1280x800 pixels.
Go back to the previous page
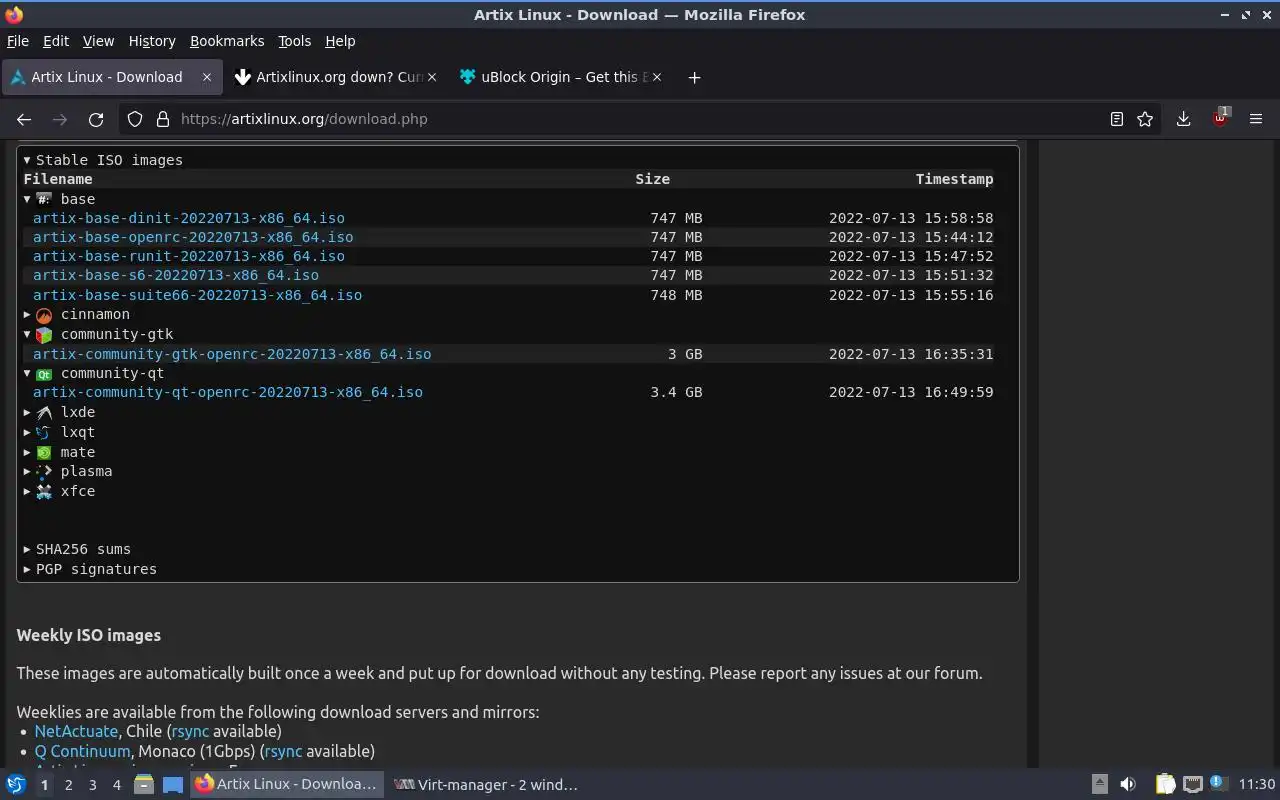pos(24,119)
